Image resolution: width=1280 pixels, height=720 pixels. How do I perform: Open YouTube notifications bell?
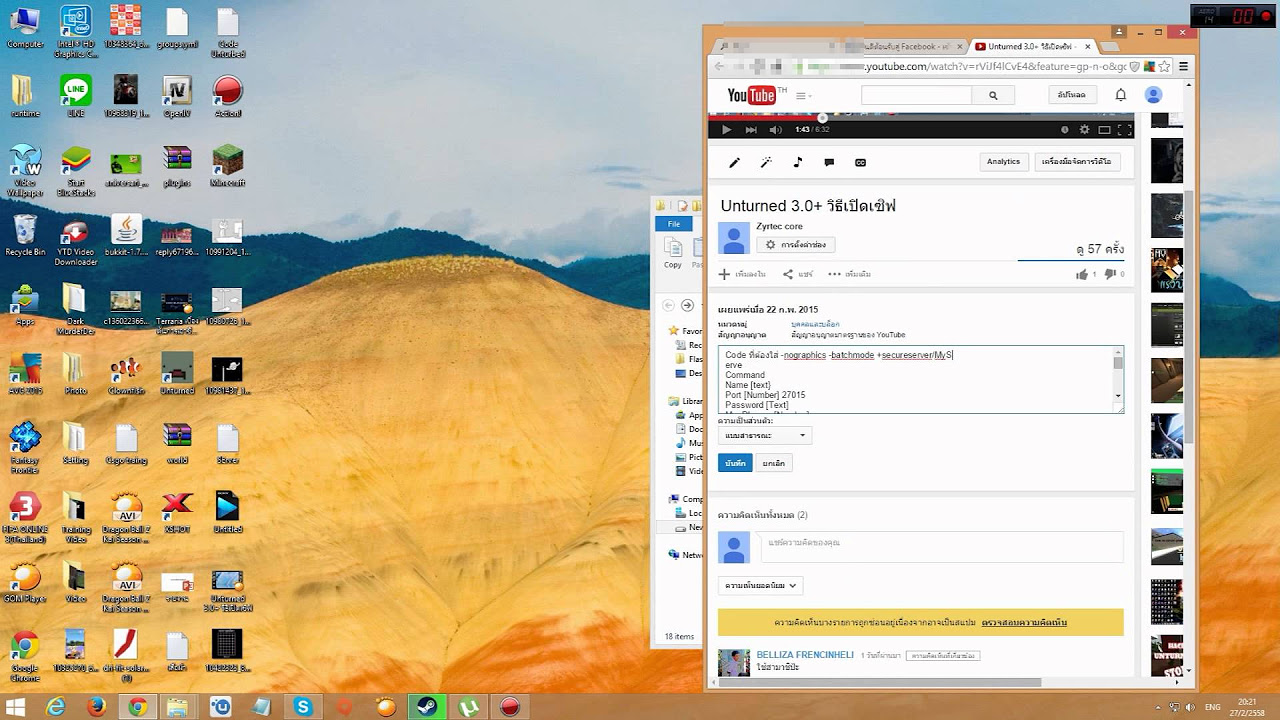tap(1121, 95)
